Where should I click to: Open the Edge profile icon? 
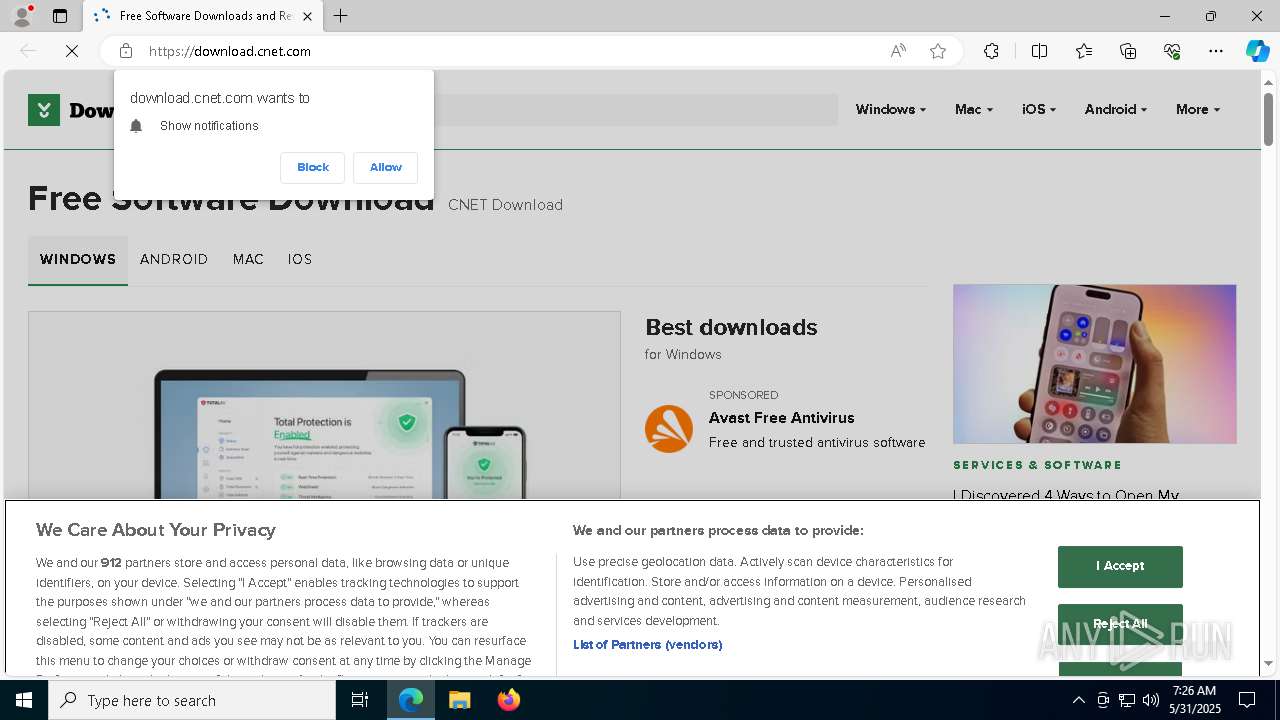point(22,16)
